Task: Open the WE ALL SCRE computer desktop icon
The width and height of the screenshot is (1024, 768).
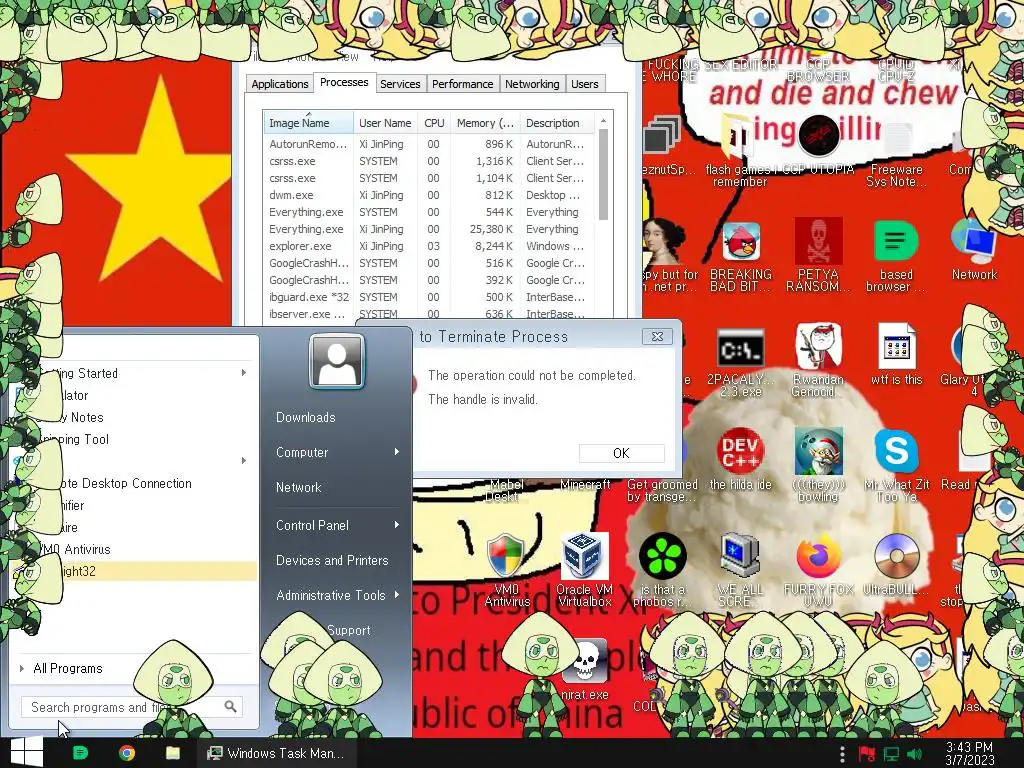Action: tap(741, 556)
